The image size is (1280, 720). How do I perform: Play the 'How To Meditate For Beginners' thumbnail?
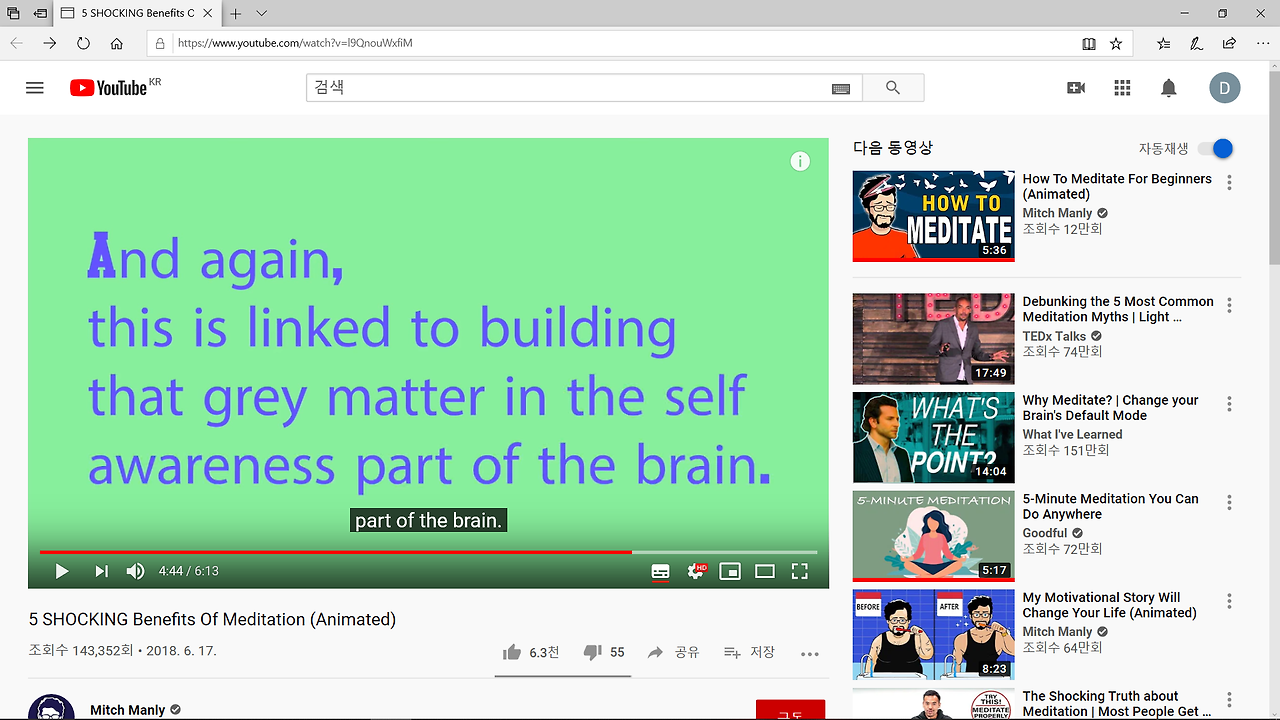point(933,215)
